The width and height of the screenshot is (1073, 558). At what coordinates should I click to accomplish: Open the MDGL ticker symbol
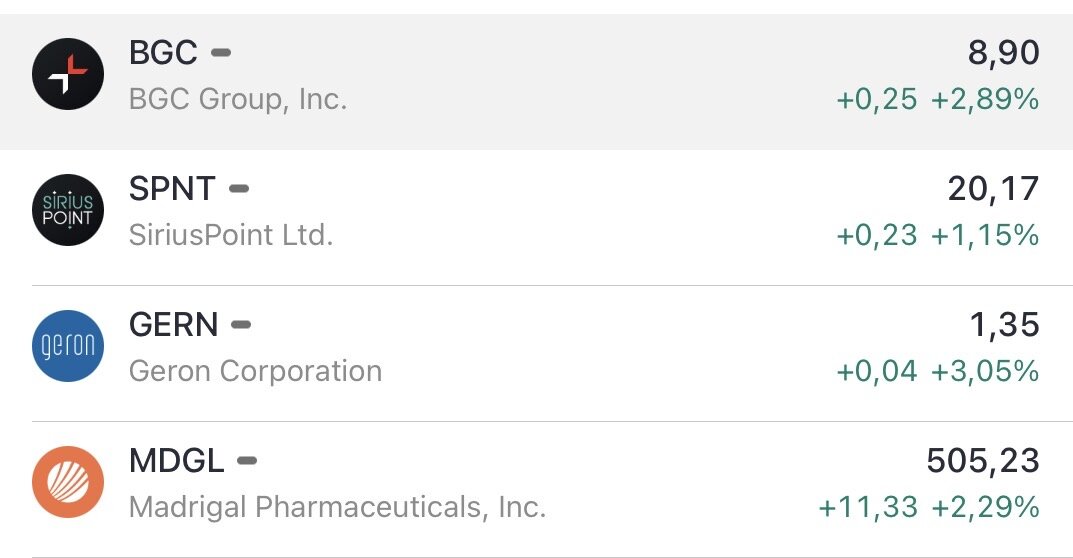pos(177,461)
